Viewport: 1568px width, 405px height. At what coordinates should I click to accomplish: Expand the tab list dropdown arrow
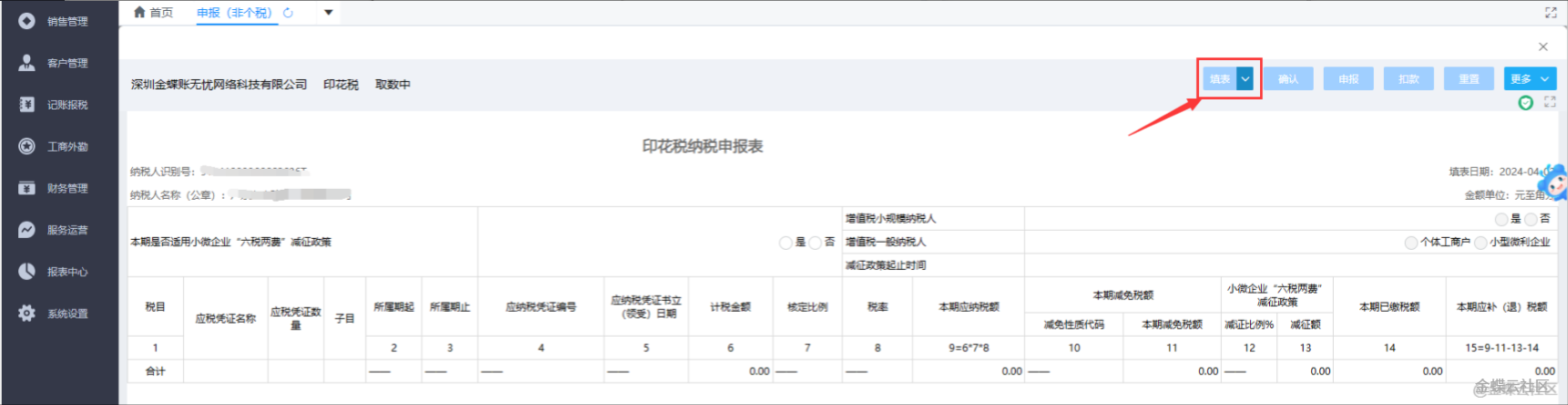click(328, 13)
